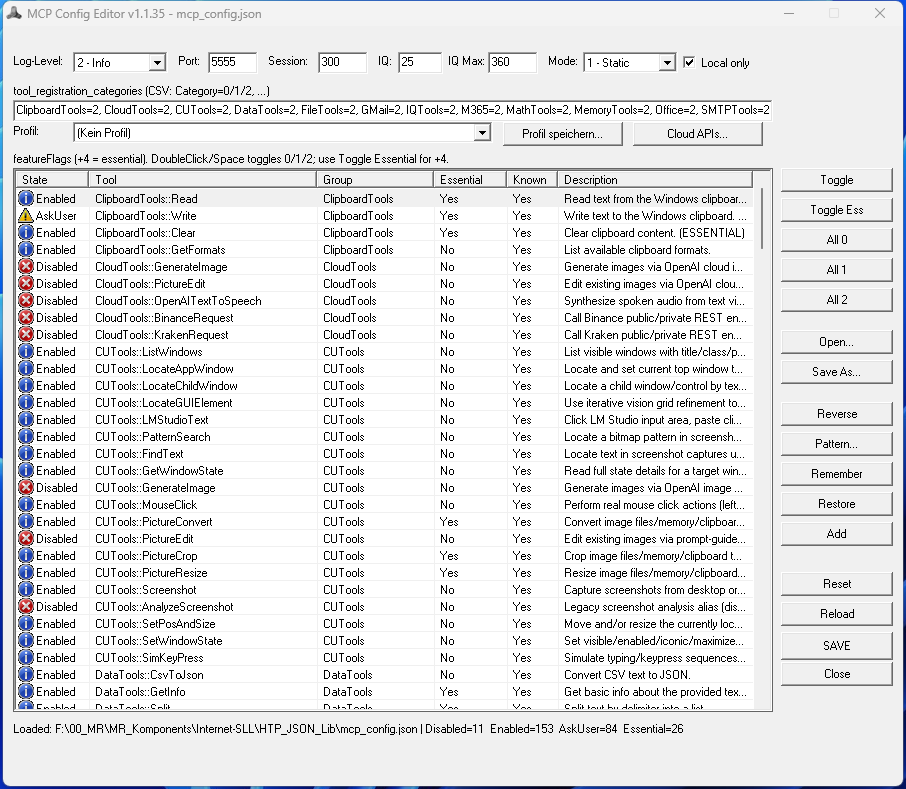
Task: Uncheck the Local only checkbox
Action: tap(689, 62)
